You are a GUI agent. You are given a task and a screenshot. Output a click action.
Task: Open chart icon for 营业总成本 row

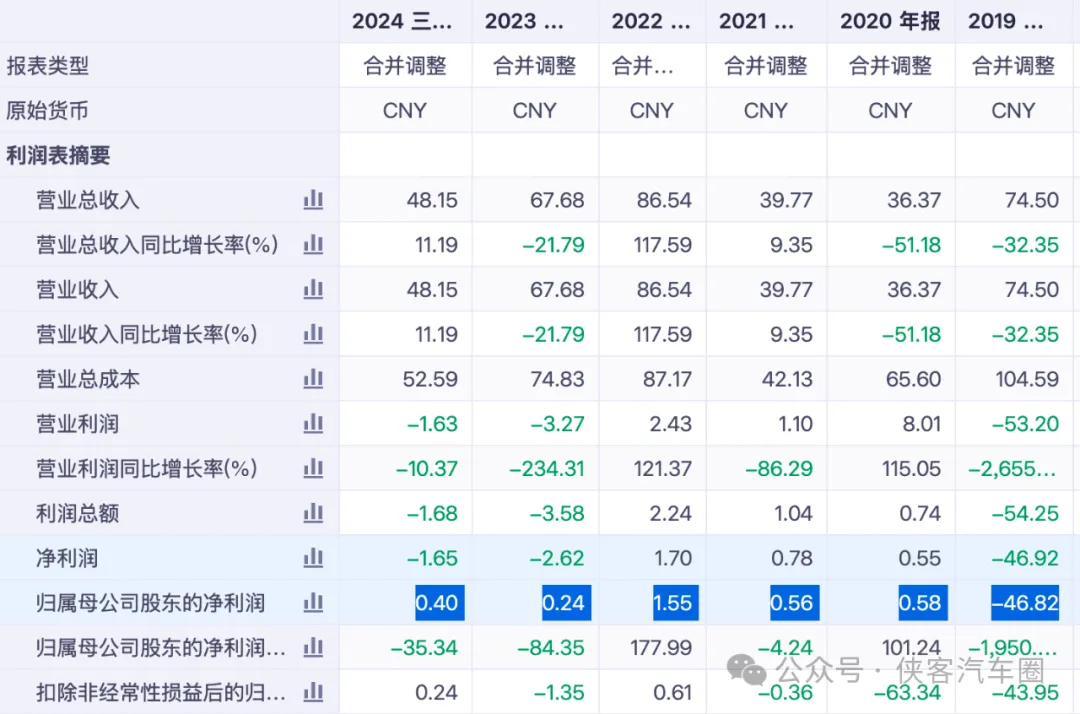click(313, 379)
